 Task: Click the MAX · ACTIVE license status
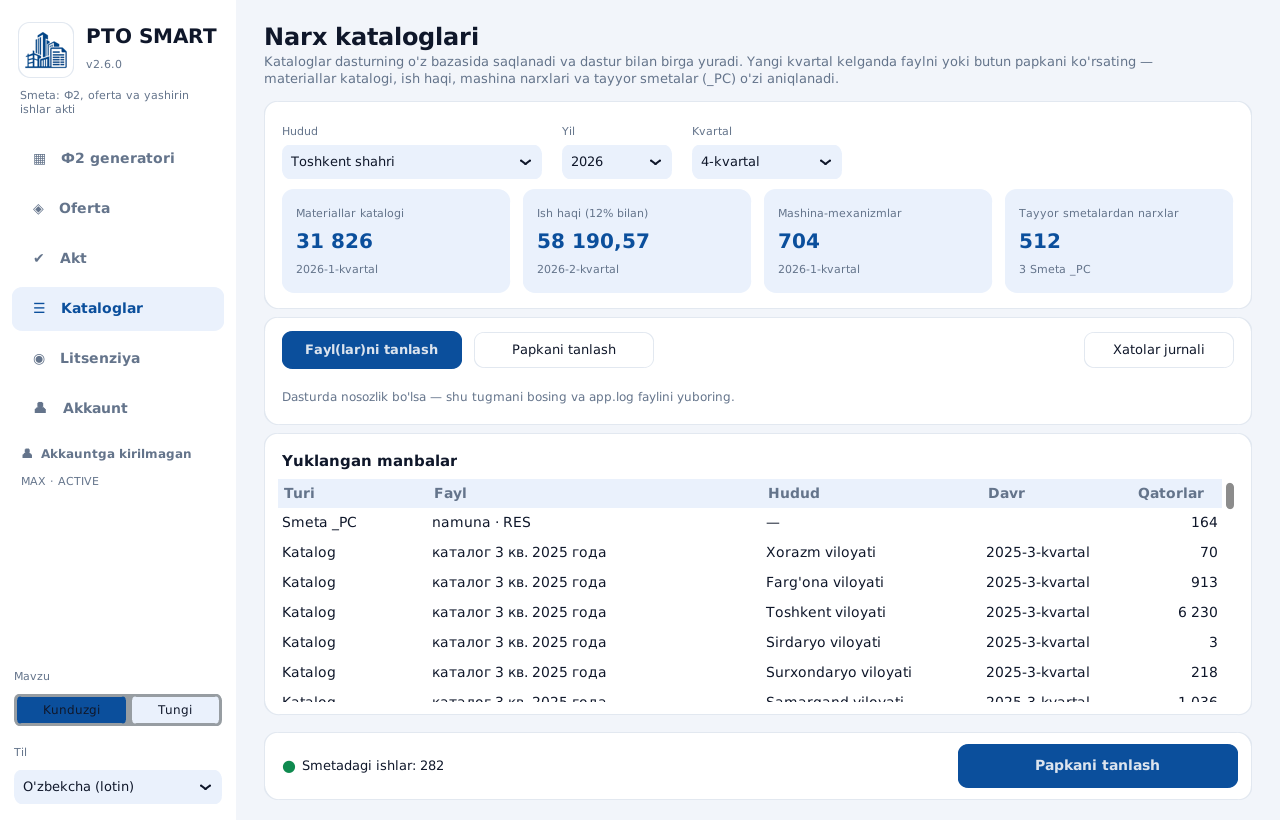tap(60, 481)
